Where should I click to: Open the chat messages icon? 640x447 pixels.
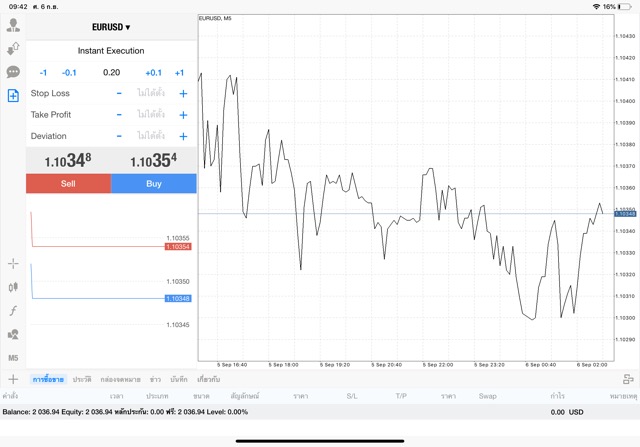[13, 72]
